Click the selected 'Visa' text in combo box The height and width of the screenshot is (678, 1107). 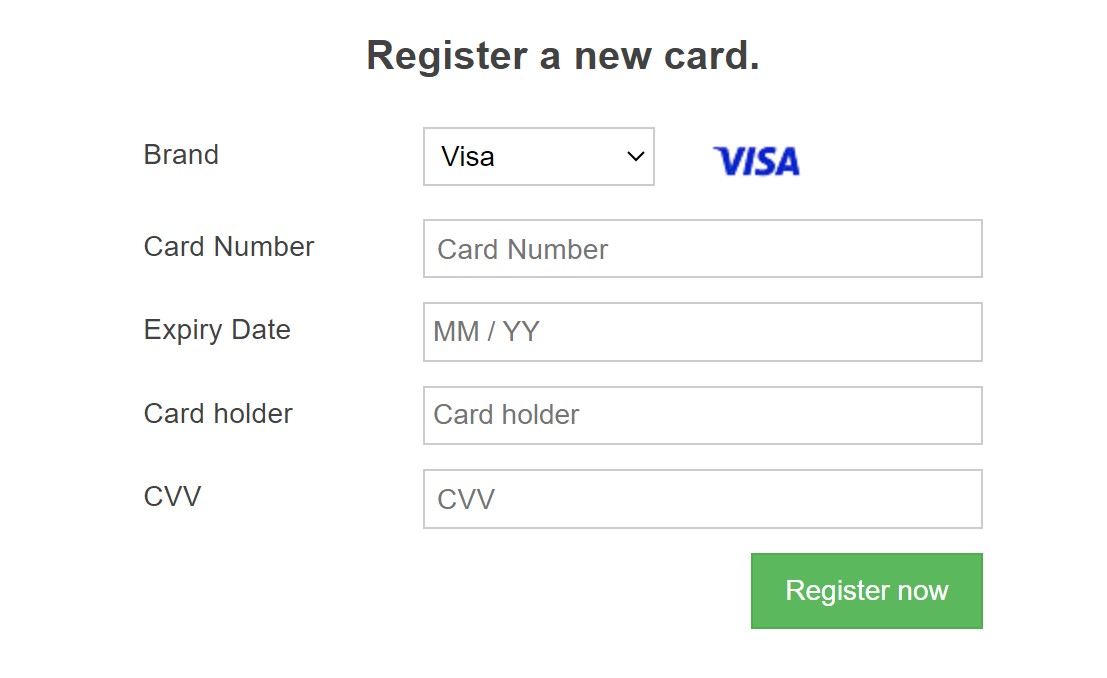click(467, 157)
